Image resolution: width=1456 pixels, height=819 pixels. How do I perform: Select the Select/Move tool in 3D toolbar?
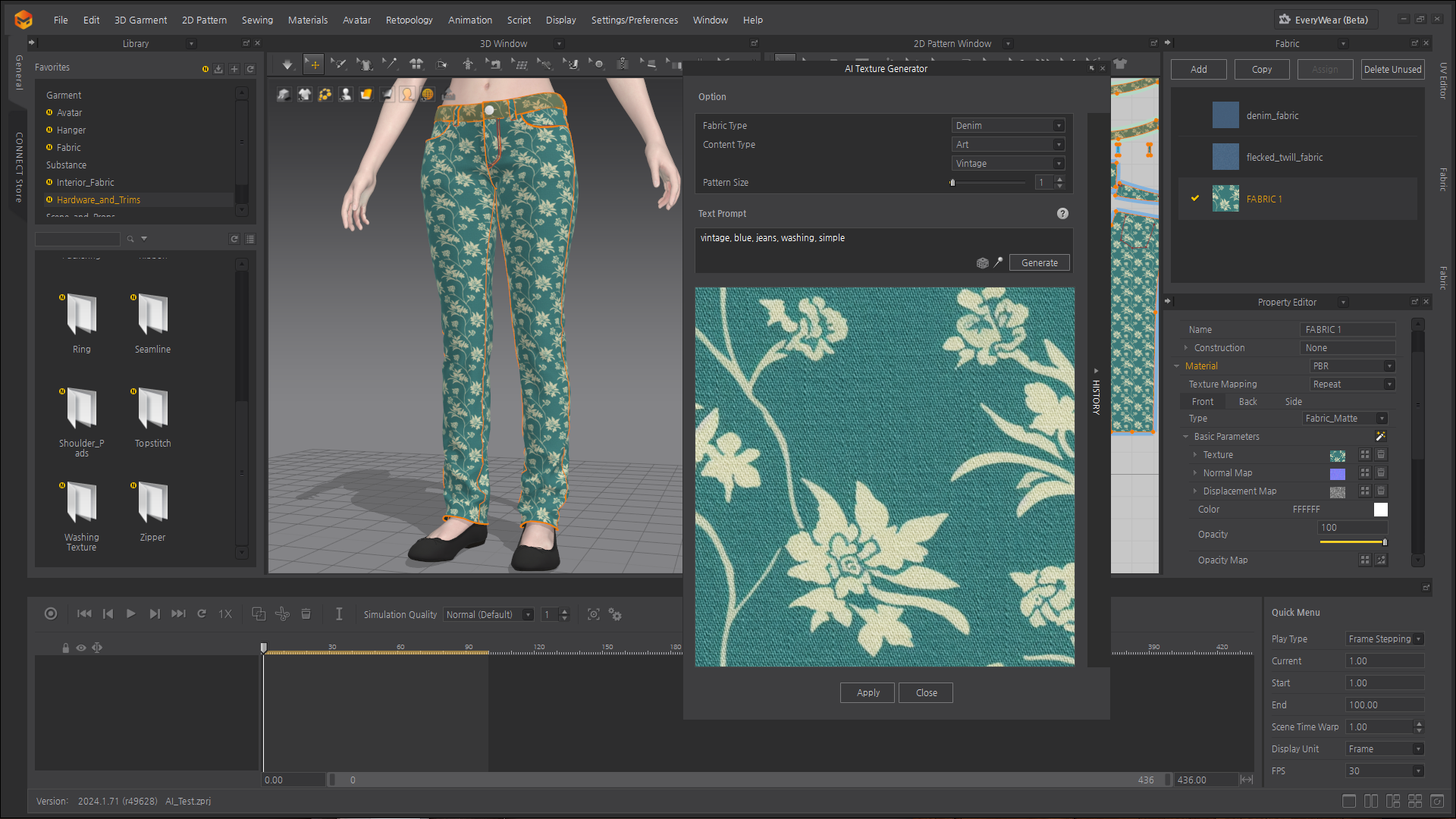[313, 64]
